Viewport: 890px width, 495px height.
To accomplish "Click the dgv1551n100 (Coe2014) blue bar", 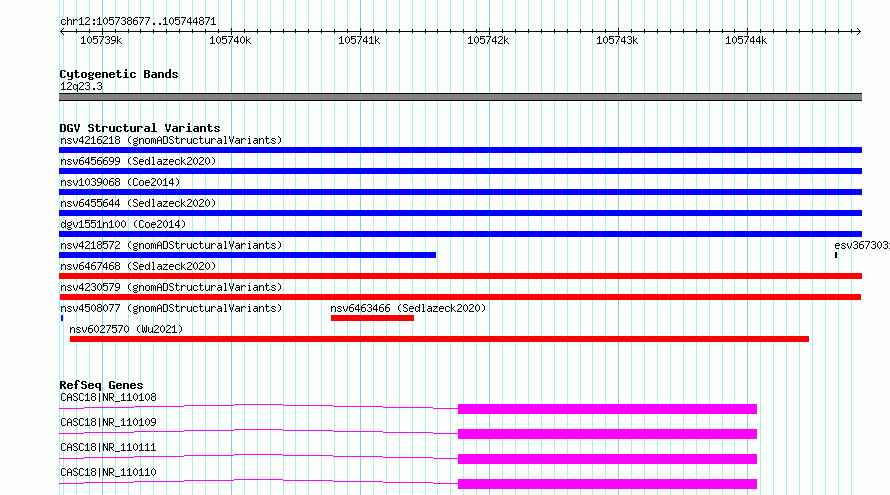I will click(460, 234).
